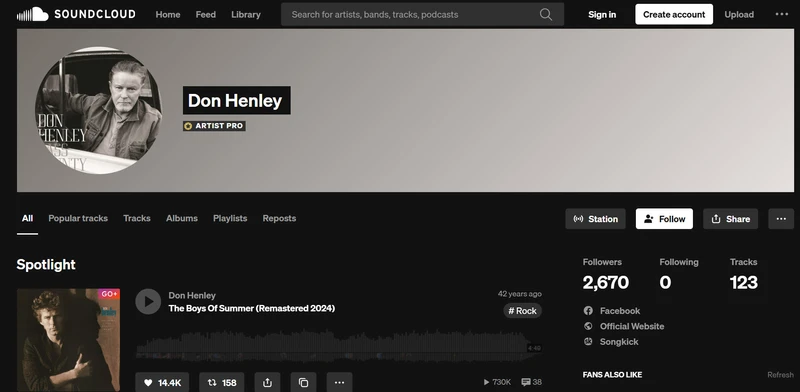Click the Fans Also Like heading
Image resolution: width=800 pixels, height=392 pixels.
(612, 375)
